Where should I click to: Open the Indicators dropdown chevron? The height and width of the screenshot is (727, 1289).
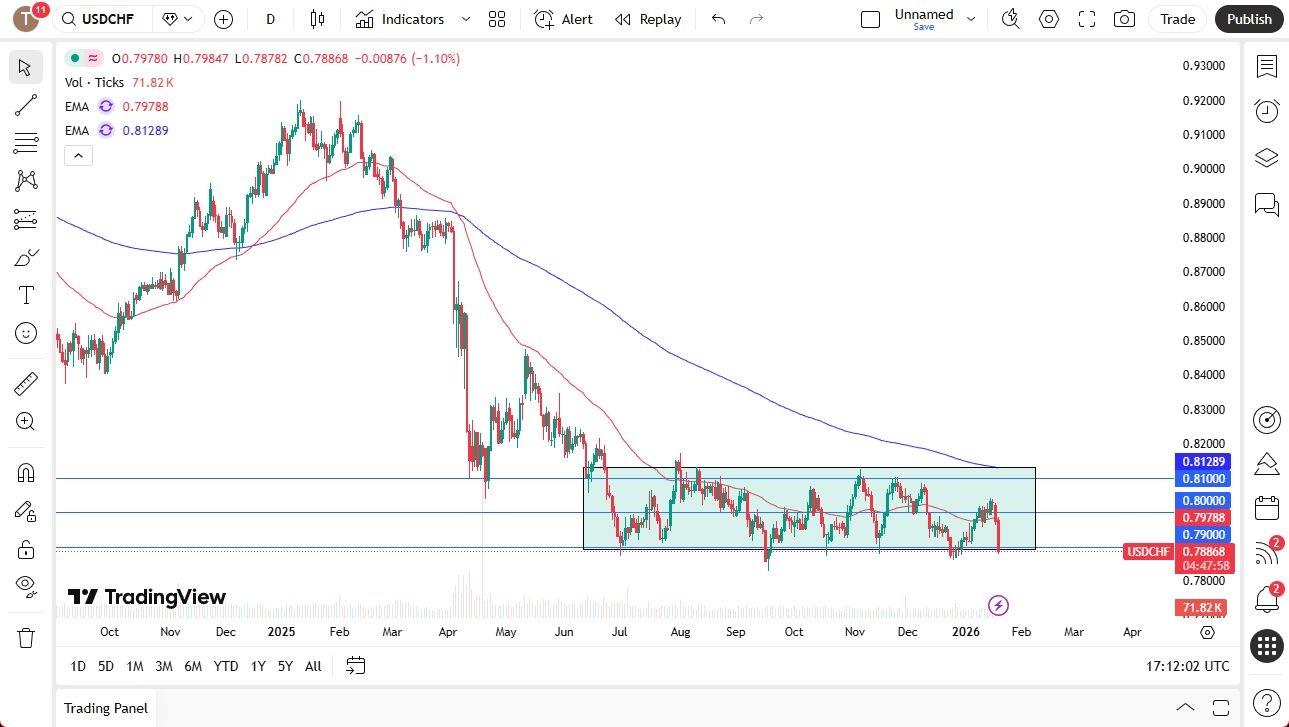coord(464,19)
